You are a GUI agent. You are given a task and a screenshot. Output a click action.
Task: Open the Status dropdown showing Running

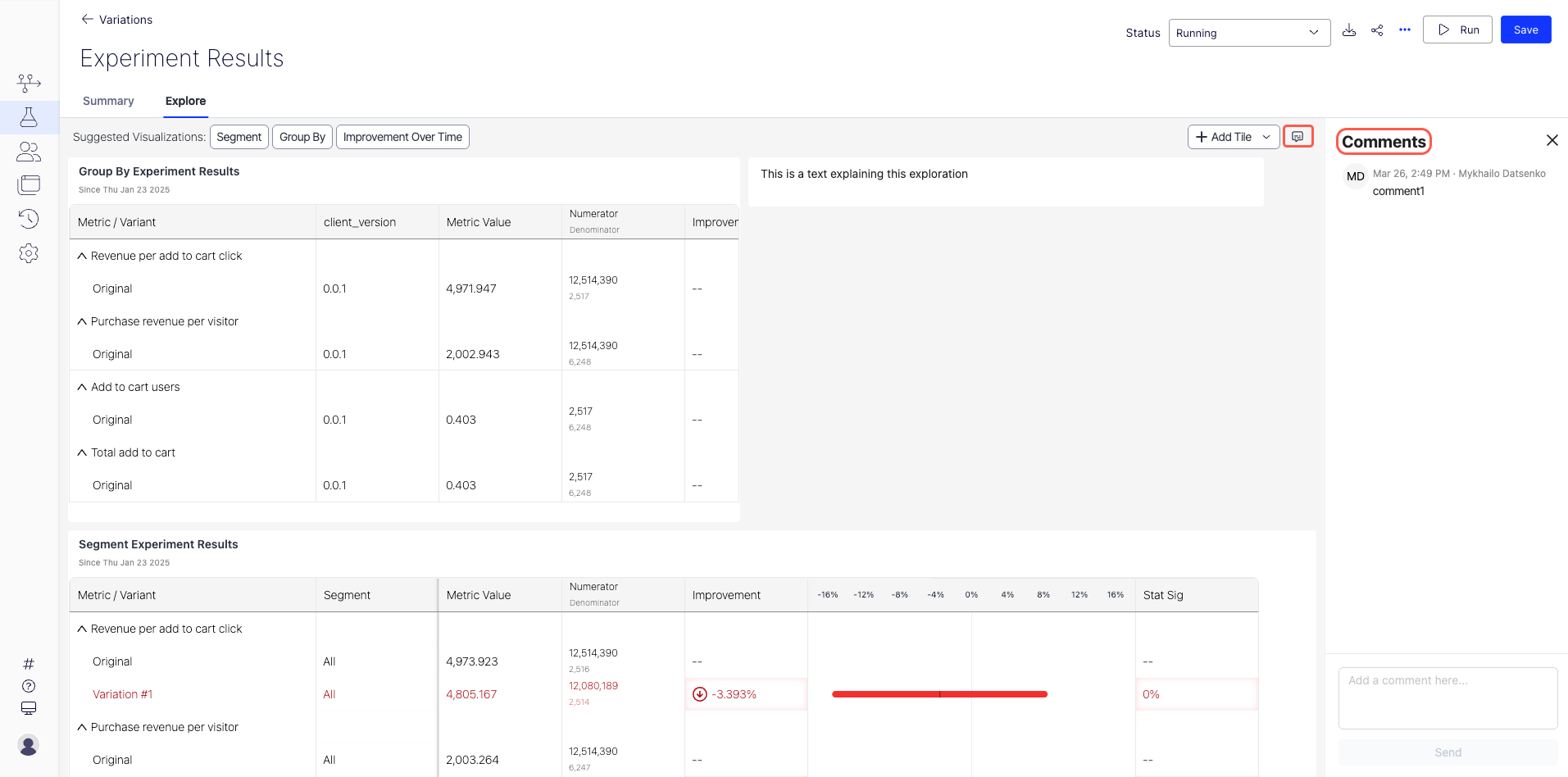tap(1248, 33)
